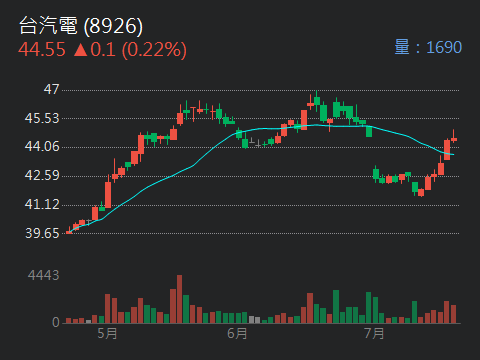Click the 39.65 price axis label

click(42, 233)
